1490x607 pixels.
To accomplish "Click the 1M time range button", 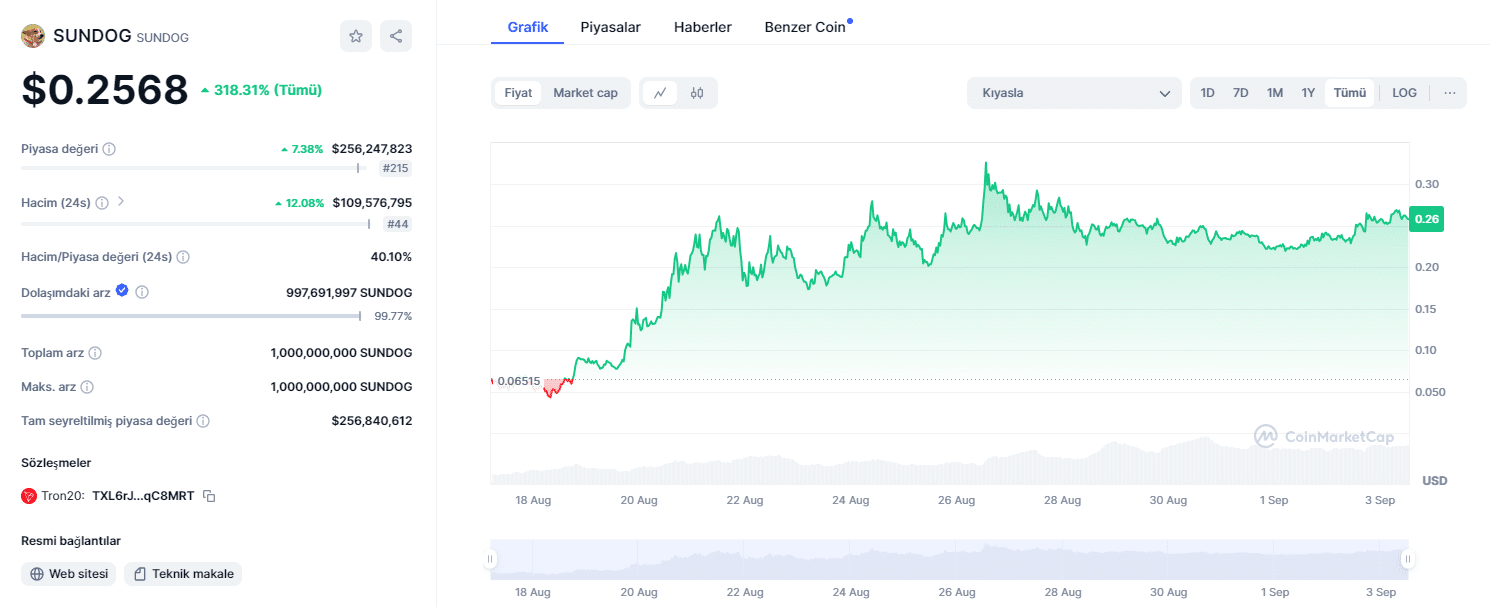I will (1274, 93).
